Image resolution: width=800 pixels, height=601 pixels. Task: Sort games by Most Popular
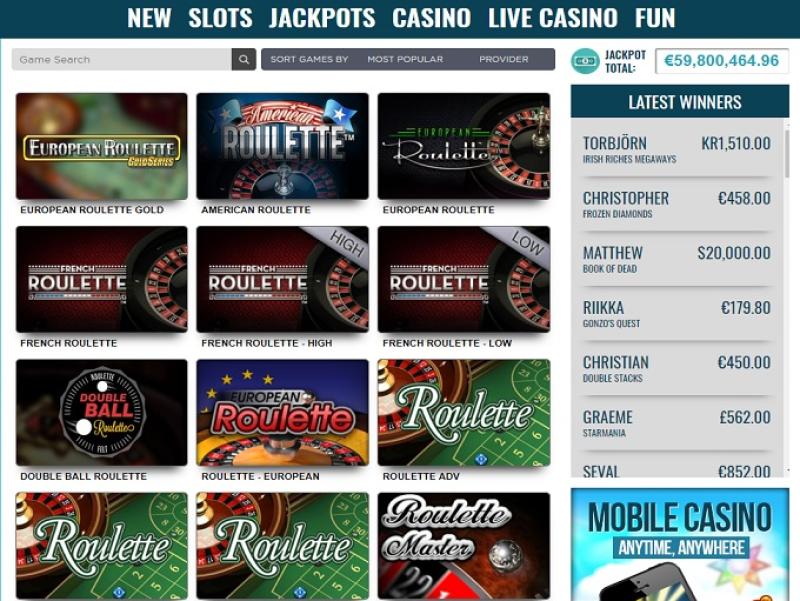[405, 59]
